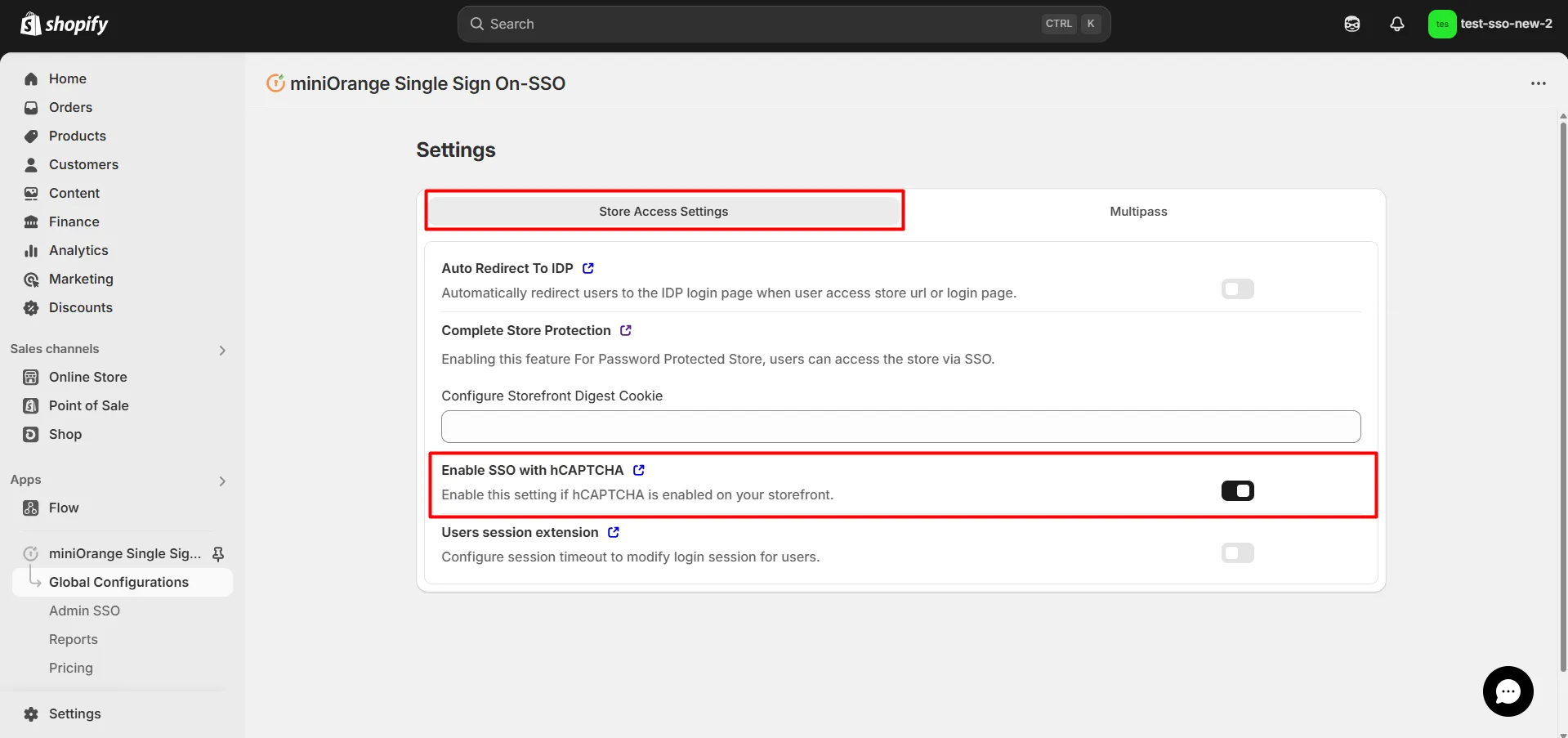
Task: Click the Finance sidebar icon
Action: click(31, 222)
